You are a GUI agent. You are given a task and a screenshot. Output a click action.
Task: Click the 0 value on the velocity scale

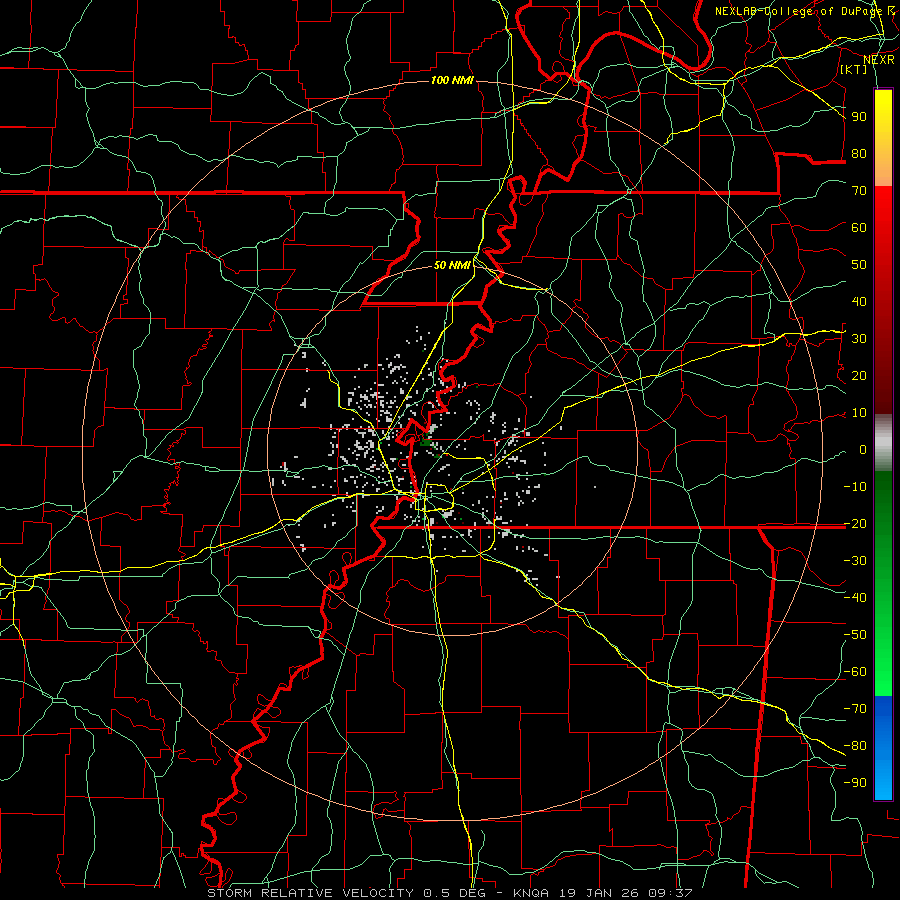863,450
